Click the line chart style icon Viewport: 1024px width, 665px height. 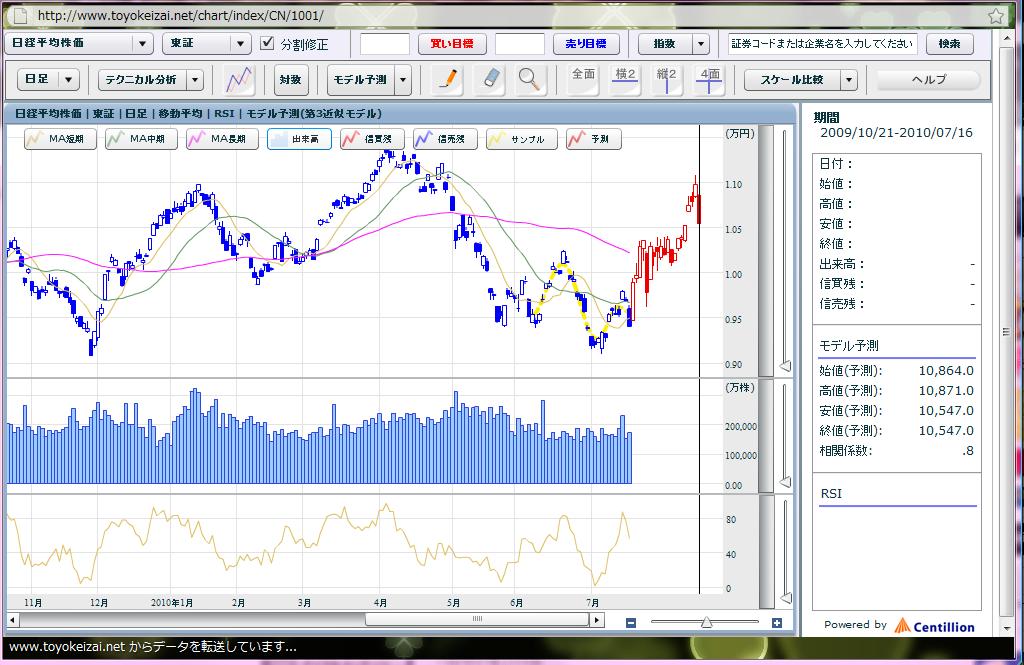239,80
